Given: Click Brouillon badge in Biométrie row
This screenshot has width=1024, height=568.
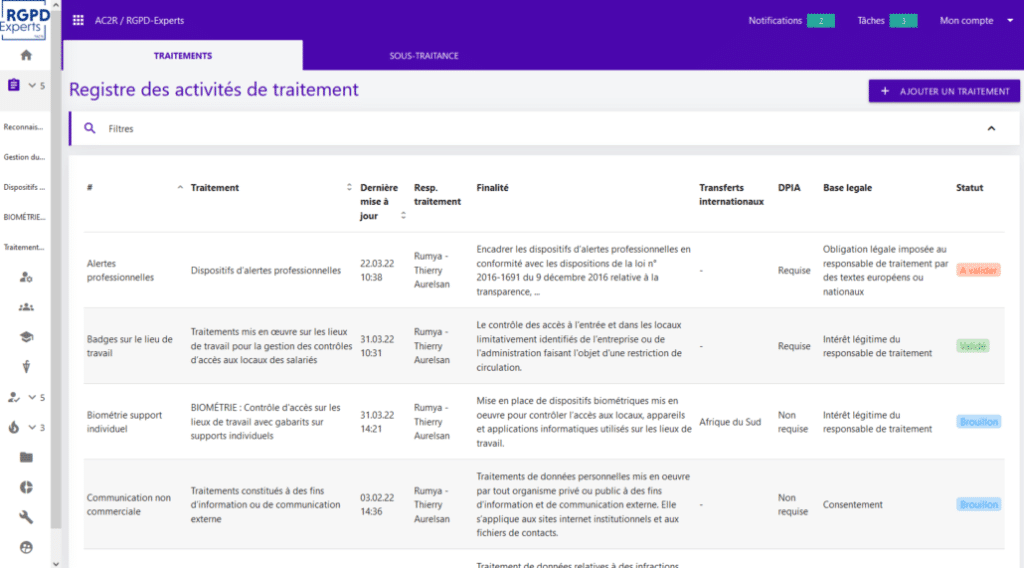Looking at the screenshot, I should click(978, 422).
